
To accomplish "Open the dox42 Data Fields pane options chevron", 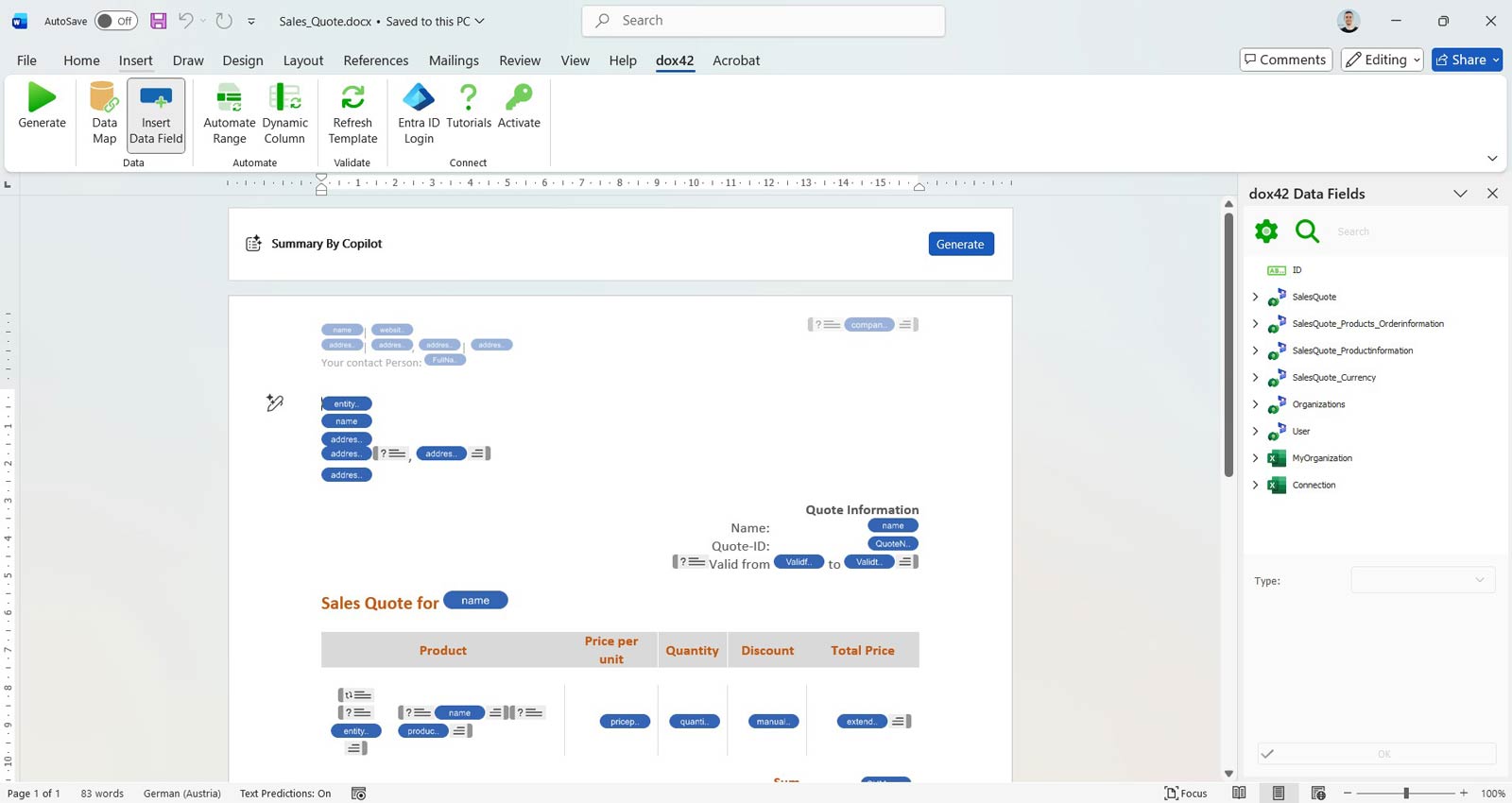I will point(1460,194).
